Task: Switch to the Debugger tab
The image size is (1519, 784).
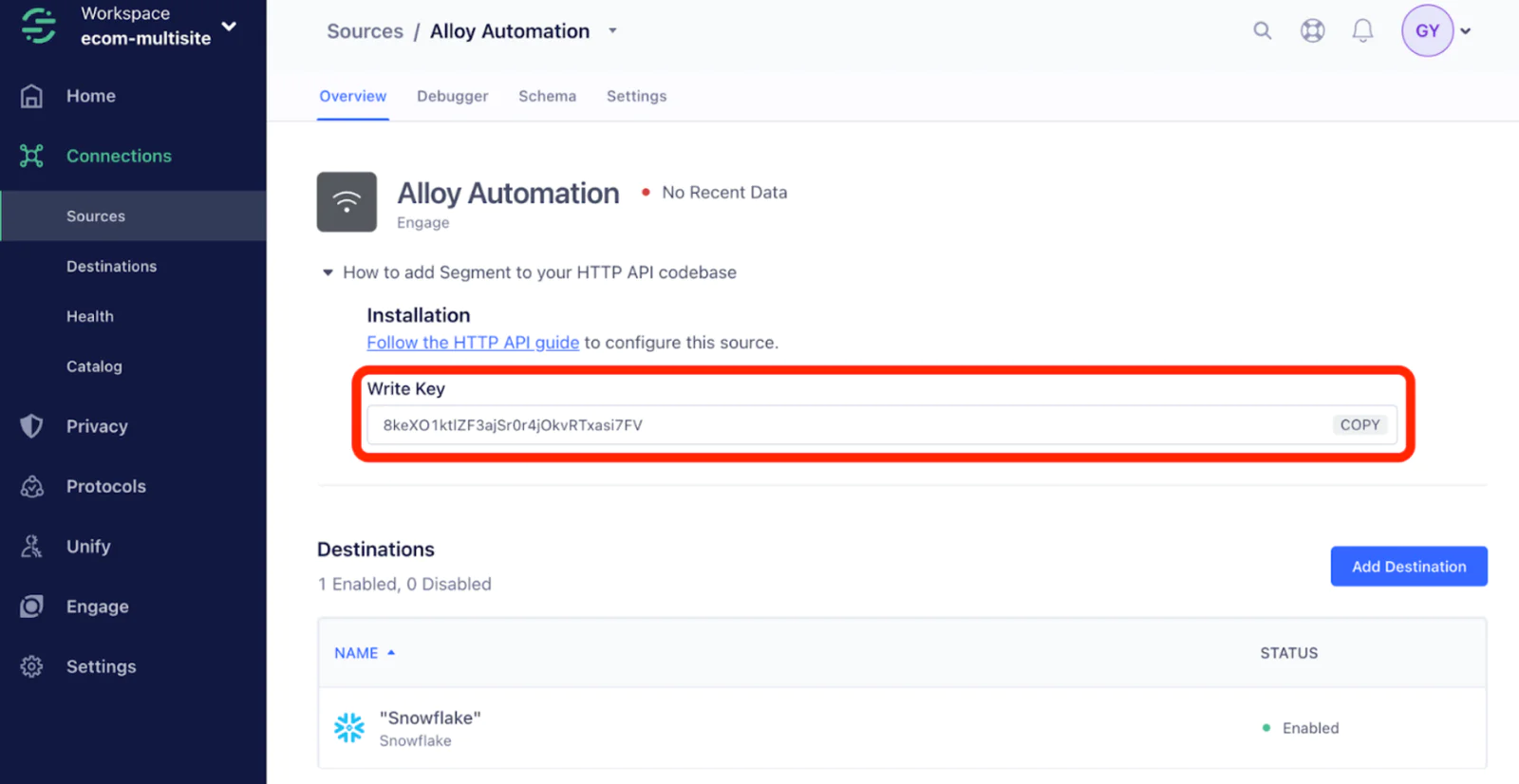Action: (452, 96)
